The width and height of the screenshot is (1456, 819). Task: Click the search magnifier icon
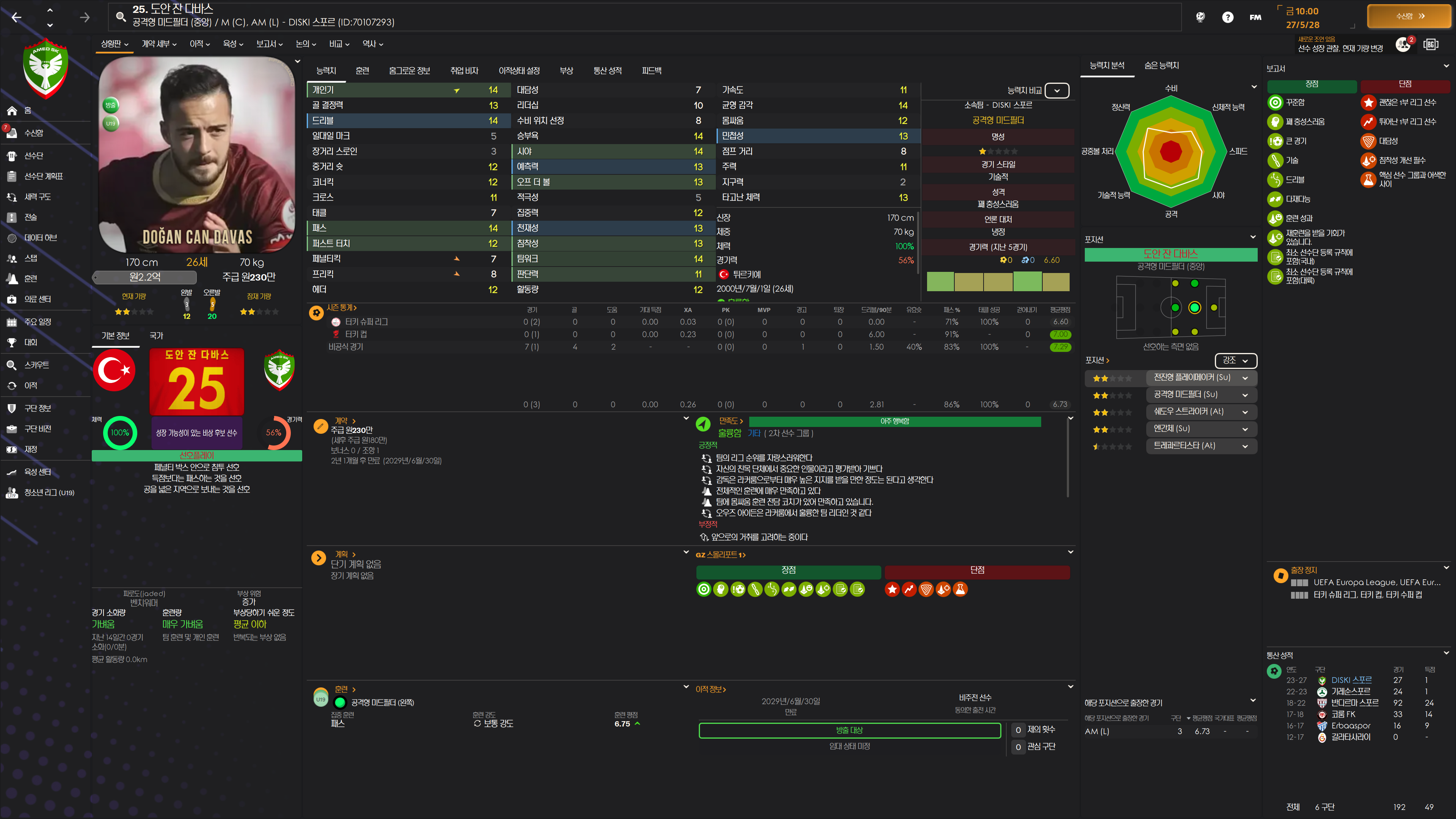[121, 16]
